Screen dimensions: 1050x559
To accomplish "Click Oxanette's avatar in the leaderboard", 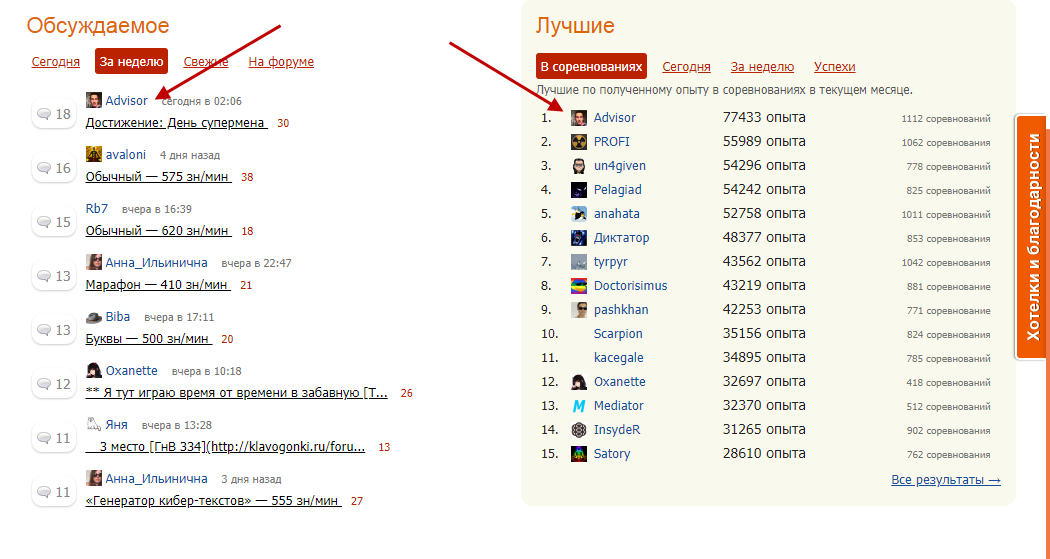I will [579, 382].
